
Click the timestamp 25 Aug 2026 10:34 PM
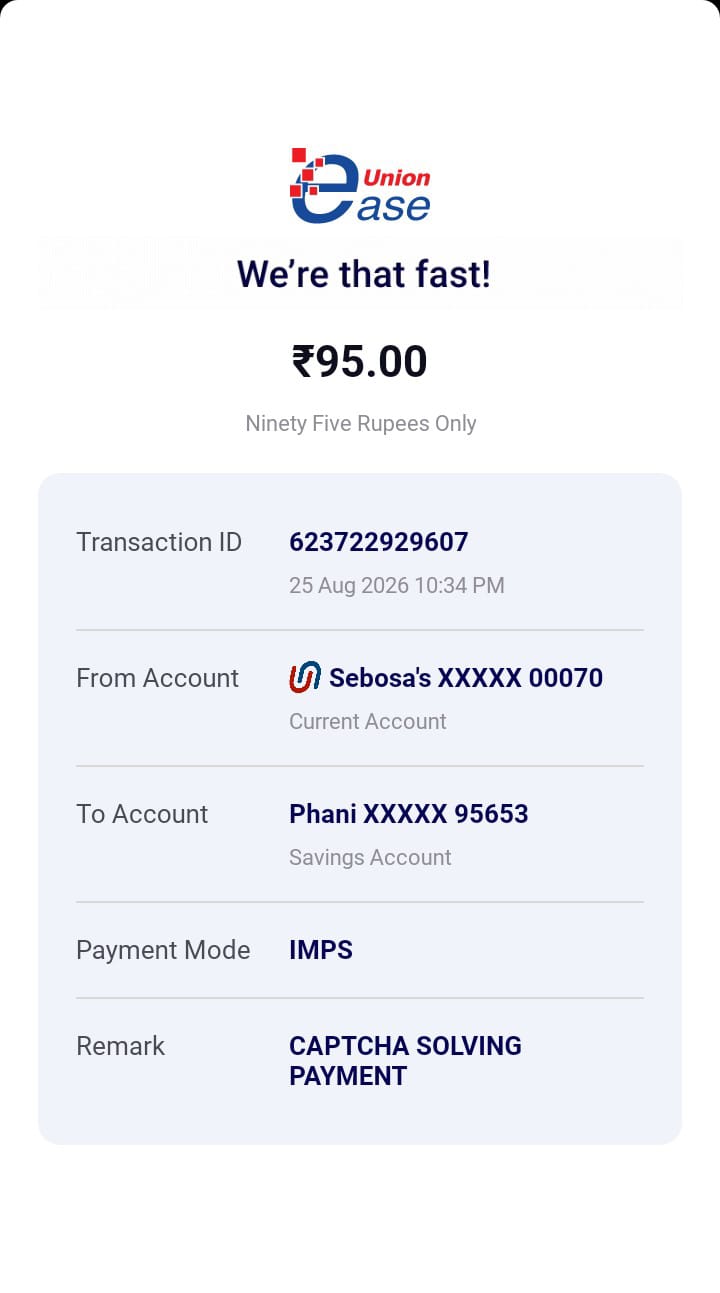tap(397, 585)
